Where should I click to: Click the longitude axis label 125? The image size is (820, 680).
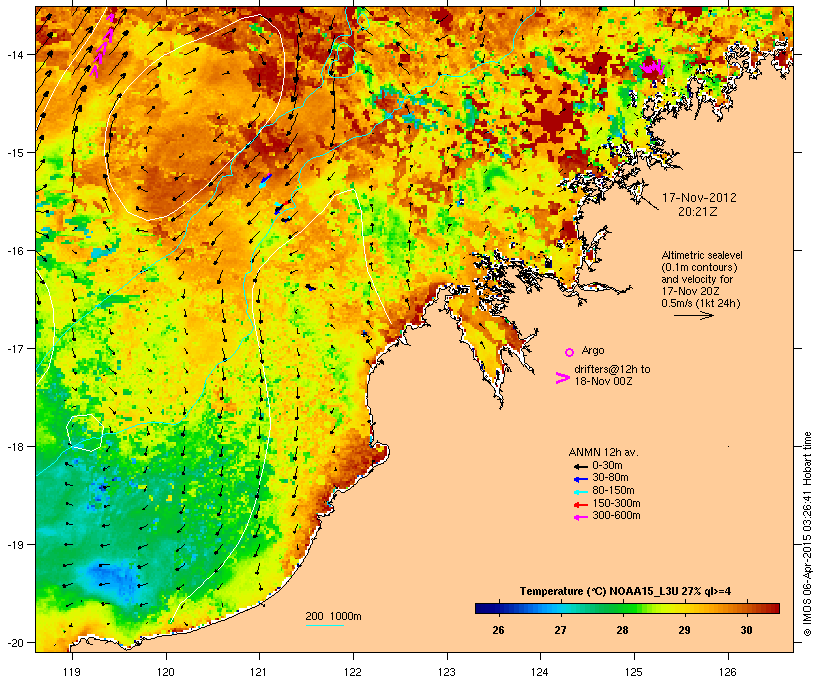click(634, 672)
